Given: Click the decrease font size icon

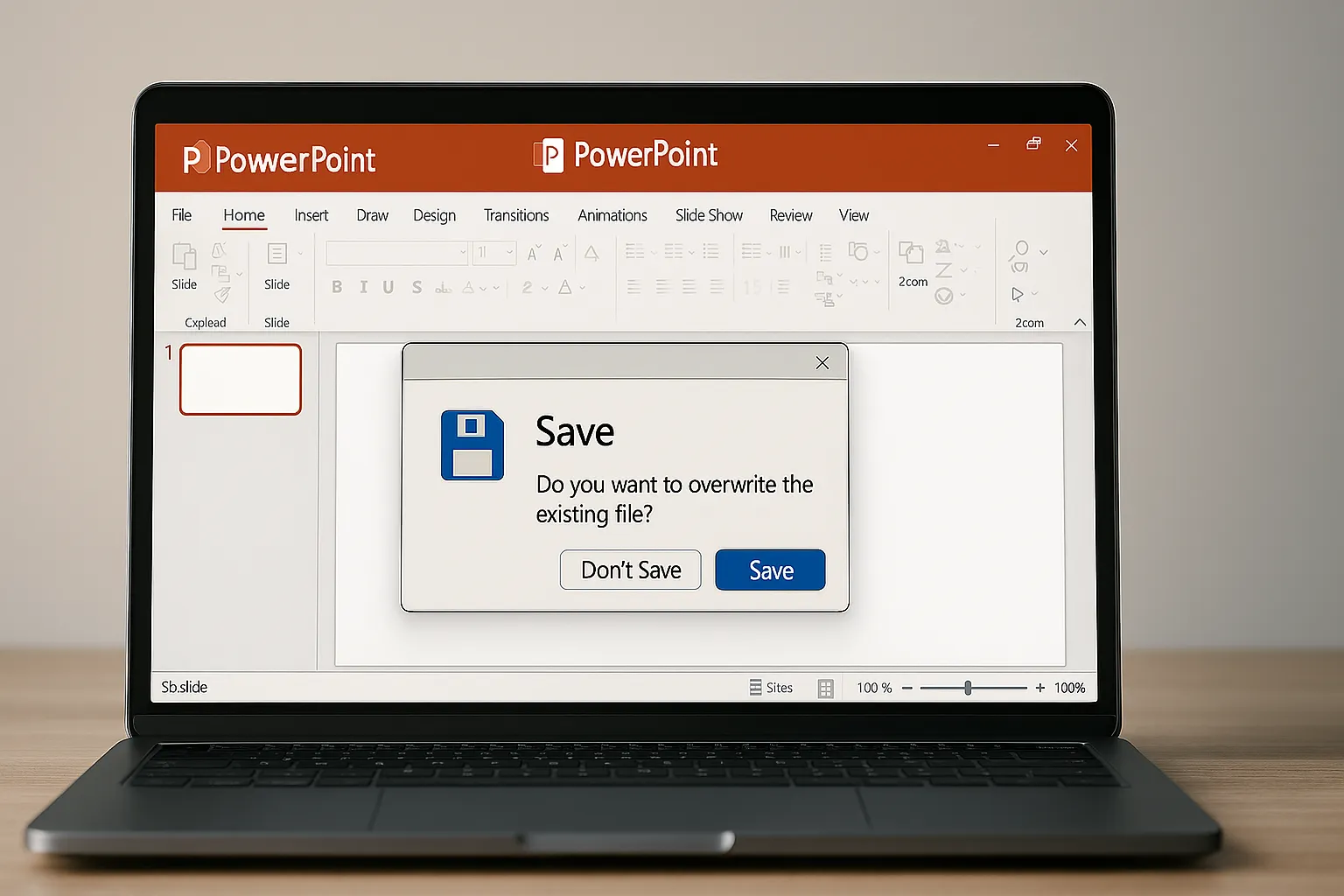Looking at the screenshot, I should pyautogui.click(x=561, y=252).
